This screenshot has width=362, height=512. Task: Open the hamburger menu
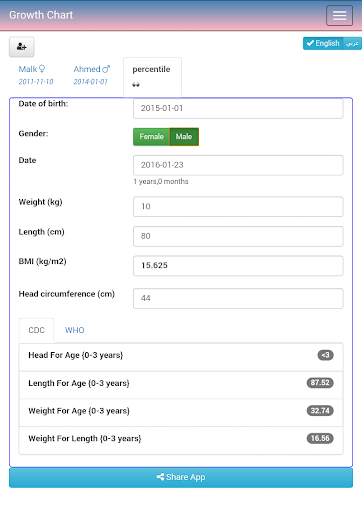pyautogui.click(x=339, y=15)
